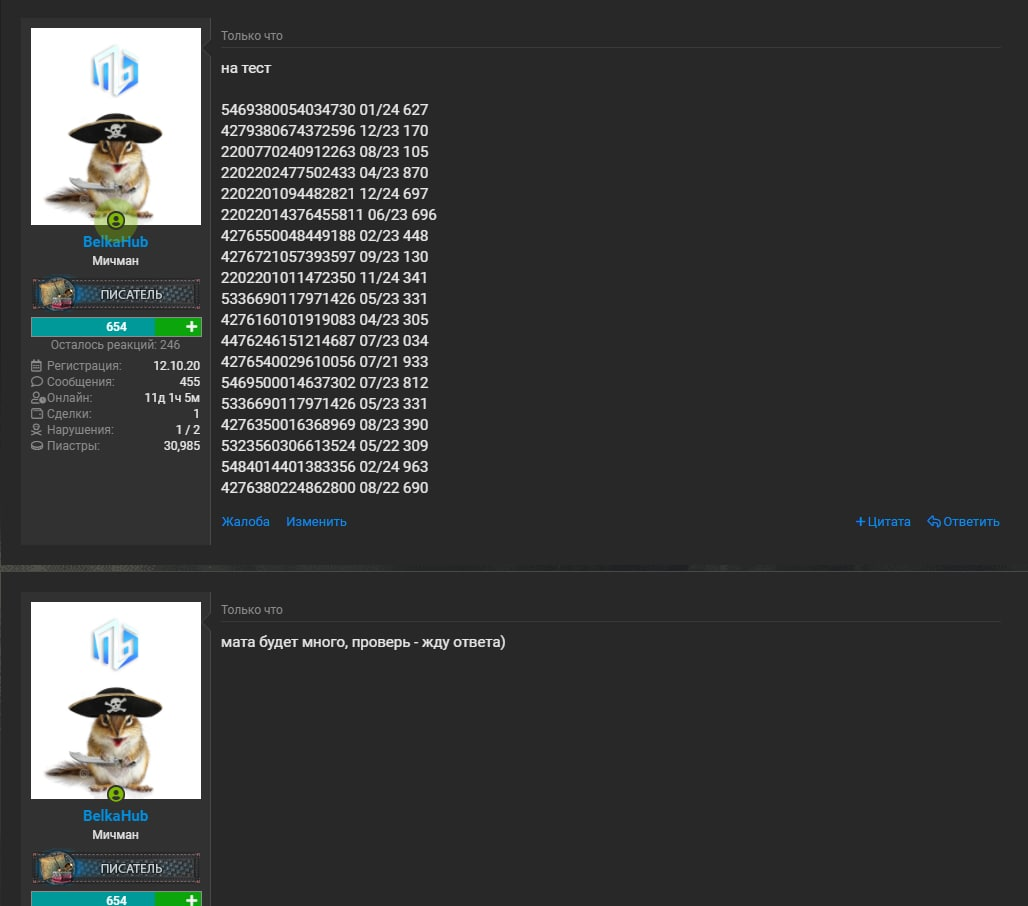This screenshot has height=906, width=1028.
Task: Click the online status icon on first avatar
Action: coord(116,220)
